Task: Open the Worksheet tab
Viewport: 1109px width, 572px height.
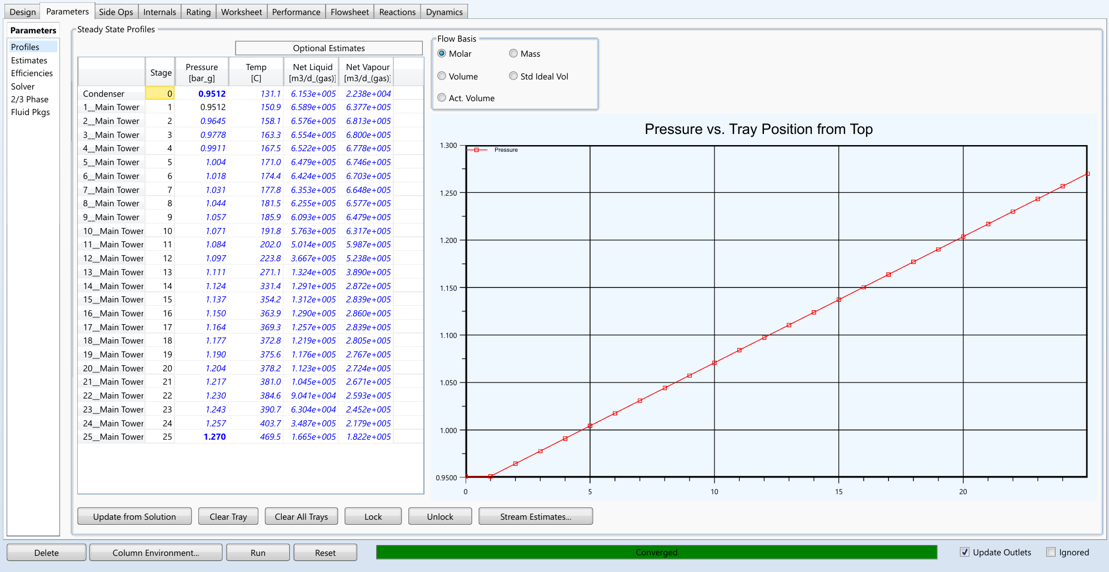Action: click(241, 12)
